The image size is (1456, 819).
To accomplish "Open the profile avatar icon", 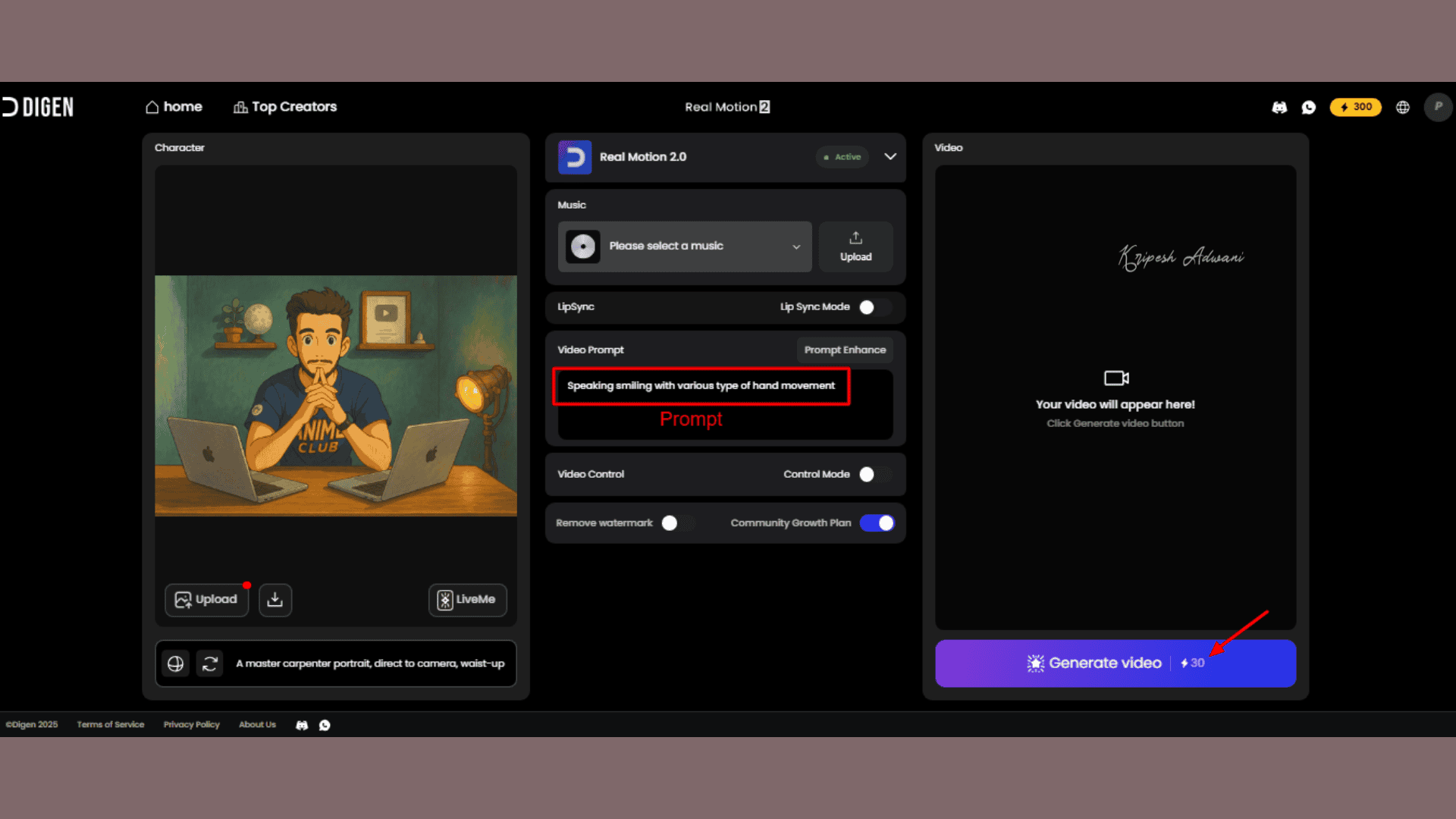I will click(1438, 107).
